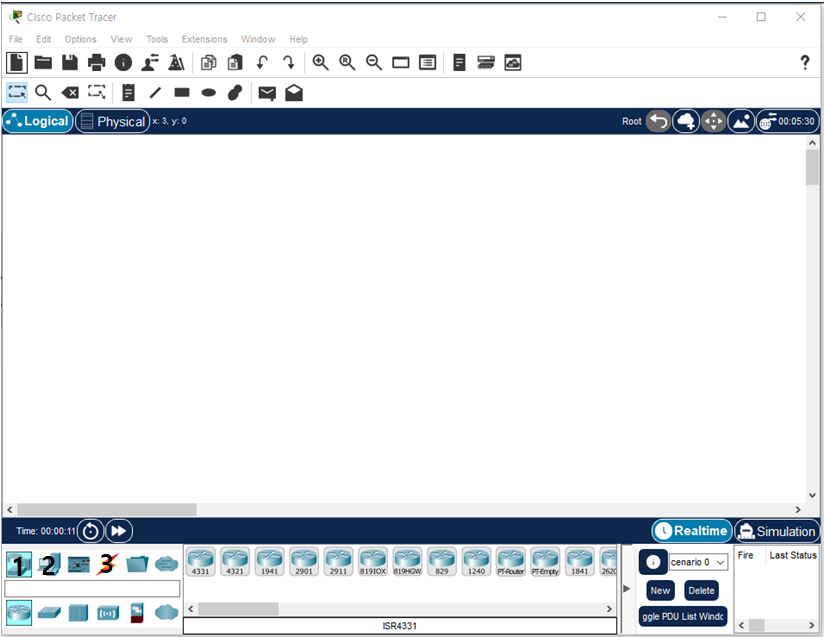Open scenario info button
This screenshot has height=637, width=825.
[653, 562]
